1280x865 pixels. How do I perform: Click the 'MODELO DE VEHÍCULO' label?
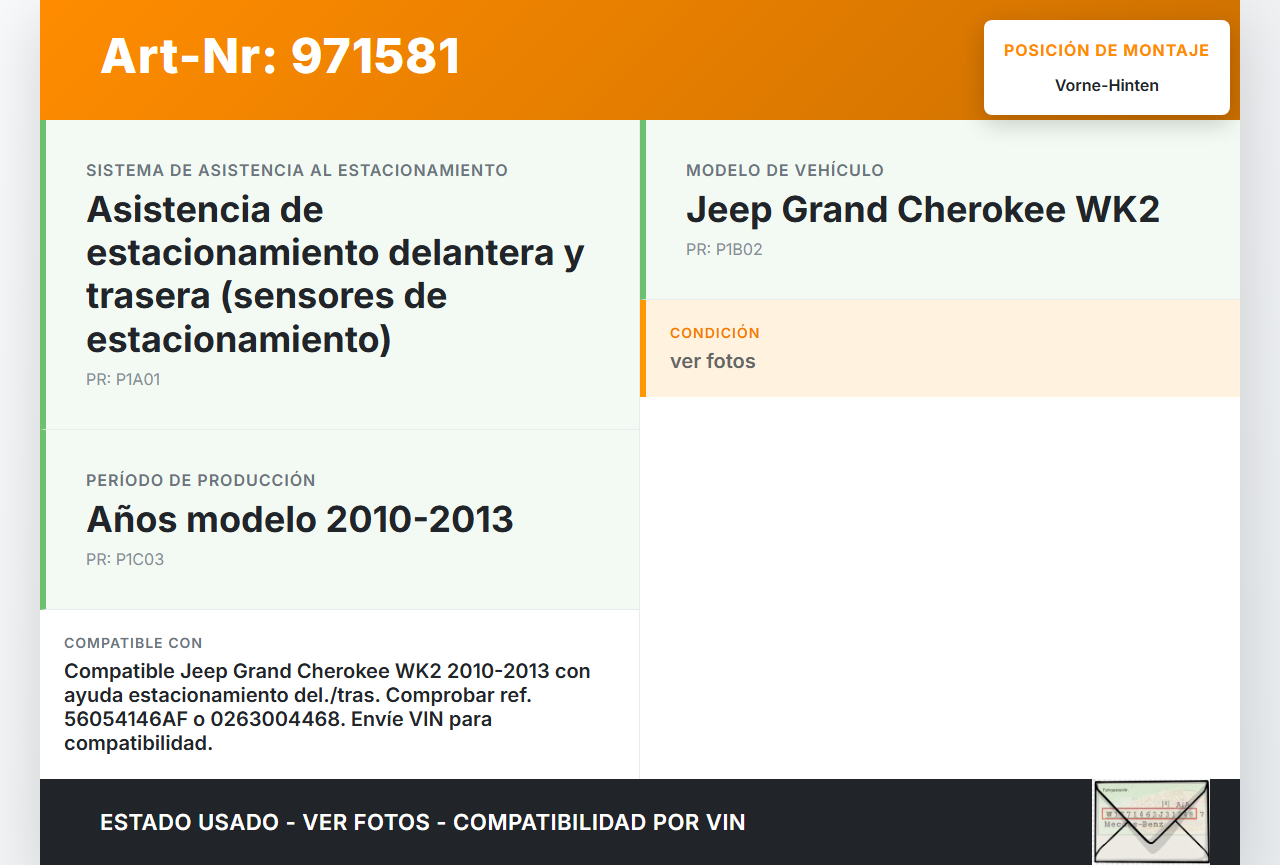[x=785, y=170]
